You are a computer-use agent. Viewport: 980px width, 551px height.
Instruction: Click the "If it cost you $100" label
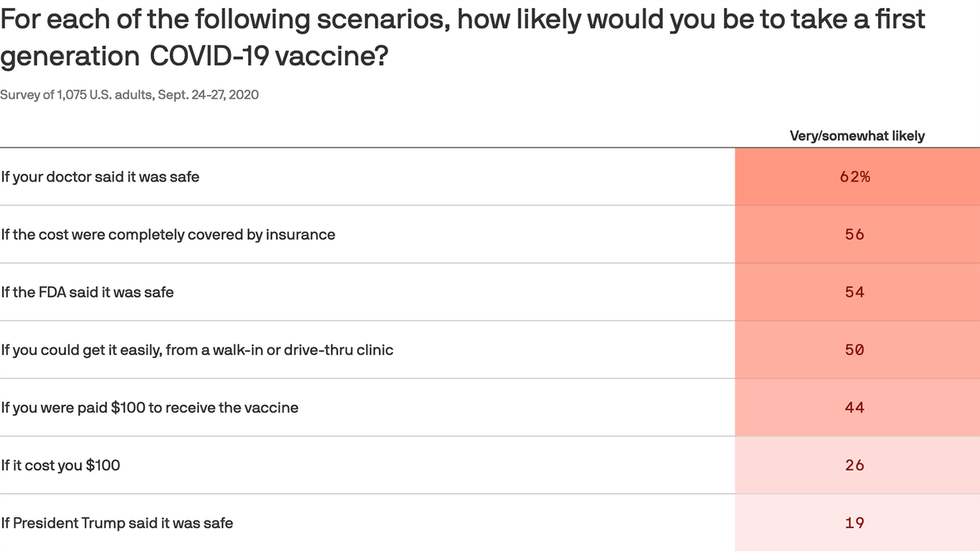pyautogui.click(x=61, y=465)
